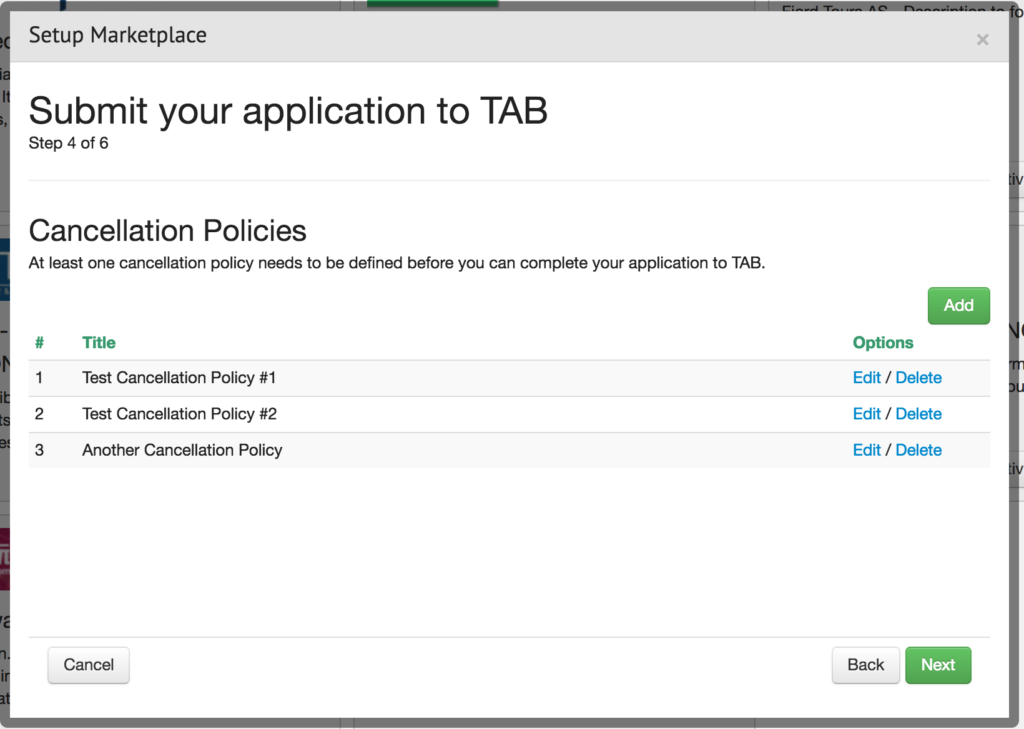The width and height of the screenshot is (1024, 729).
Task: Click the Options column header
Action: (x=883, y=342)
